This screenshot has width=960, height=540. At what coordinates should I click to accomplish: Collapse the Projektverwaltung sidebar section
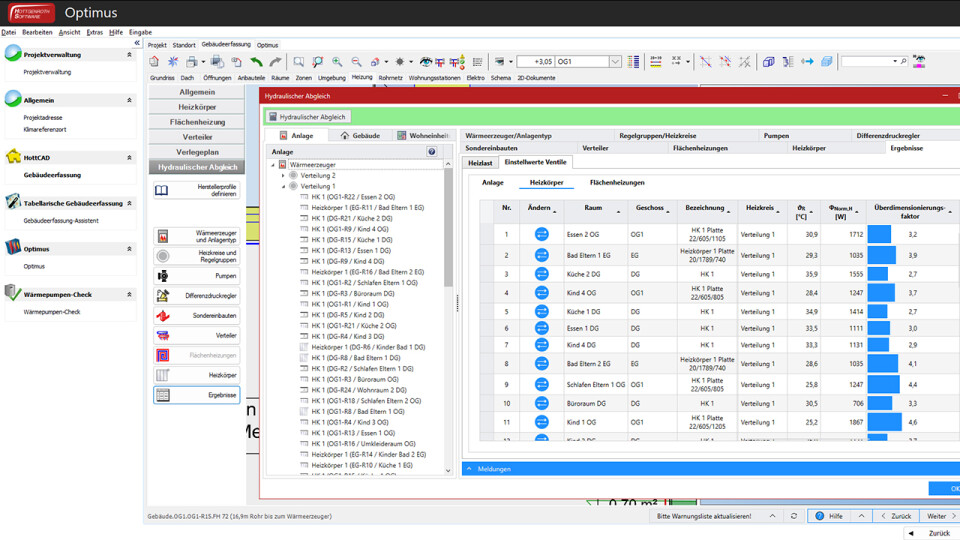129,55
